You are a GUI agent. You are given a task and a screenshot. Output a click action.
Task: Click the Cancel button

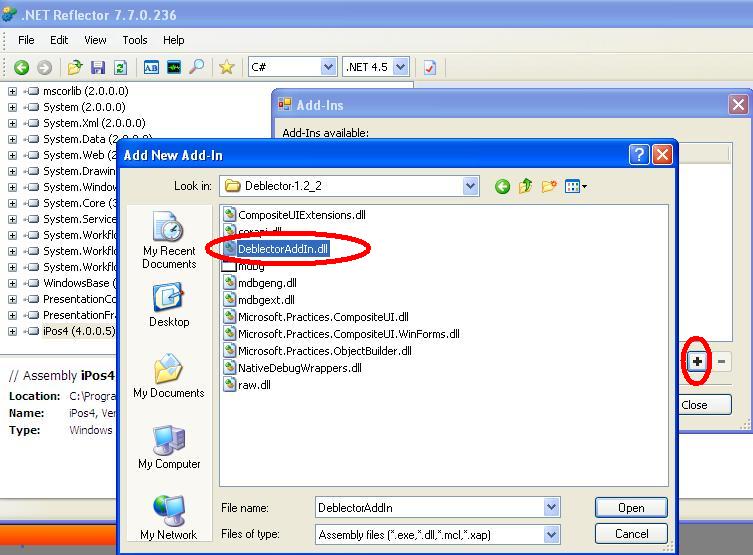[x=631, y=533]
